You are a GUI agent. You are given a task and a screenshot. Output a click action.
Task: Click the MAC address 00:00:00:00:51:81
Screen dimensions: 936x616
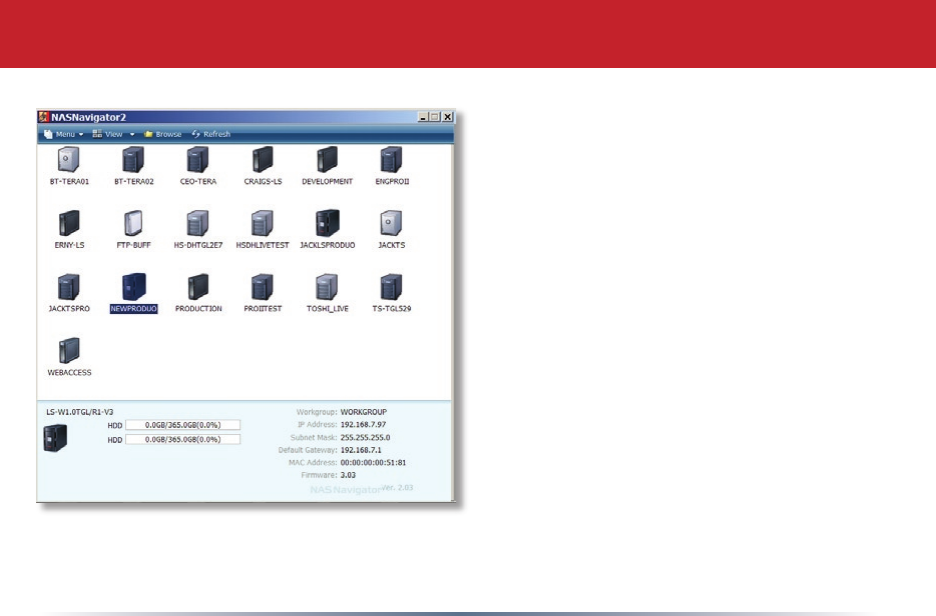pyautogui.click(x=373, y=463)
